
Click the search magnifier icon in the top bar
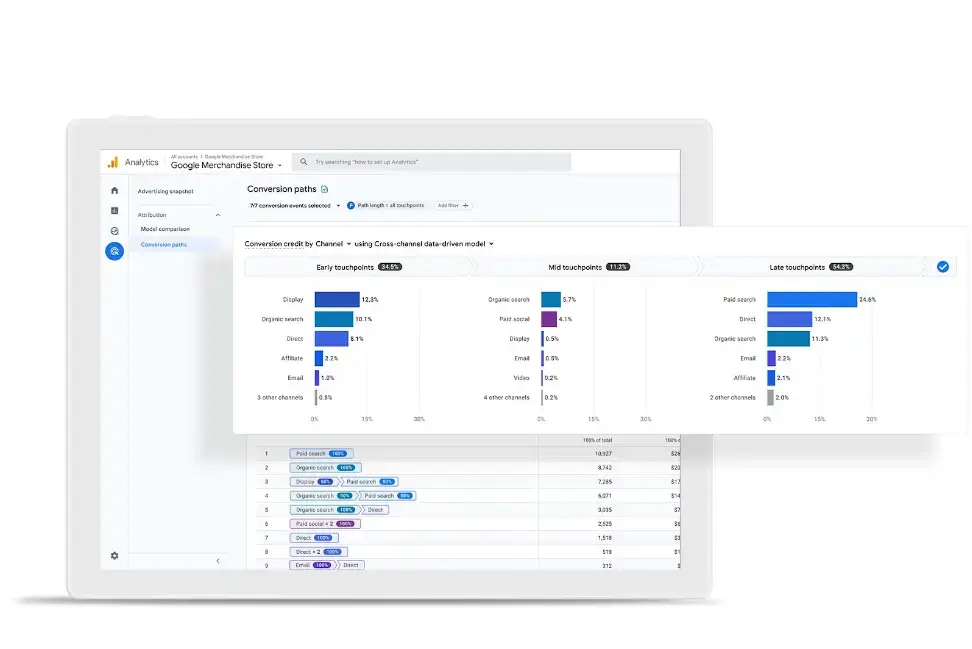(302, 162)
